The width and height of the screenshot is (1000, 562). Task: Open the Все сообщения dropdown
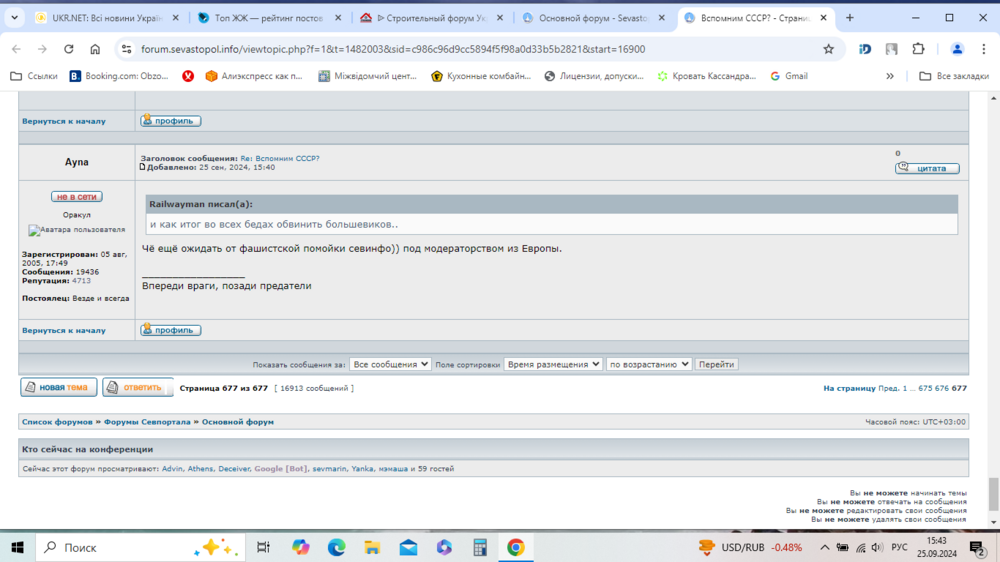[x=390, y=364]
